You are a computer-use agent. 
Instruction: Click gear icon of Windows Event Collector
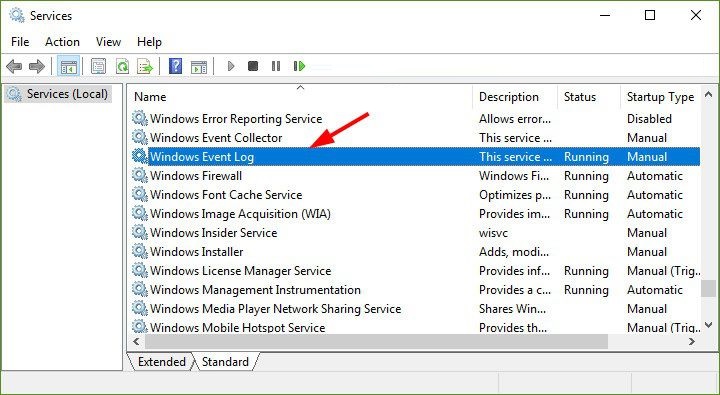pyautogui.click(x=140, y=137)
